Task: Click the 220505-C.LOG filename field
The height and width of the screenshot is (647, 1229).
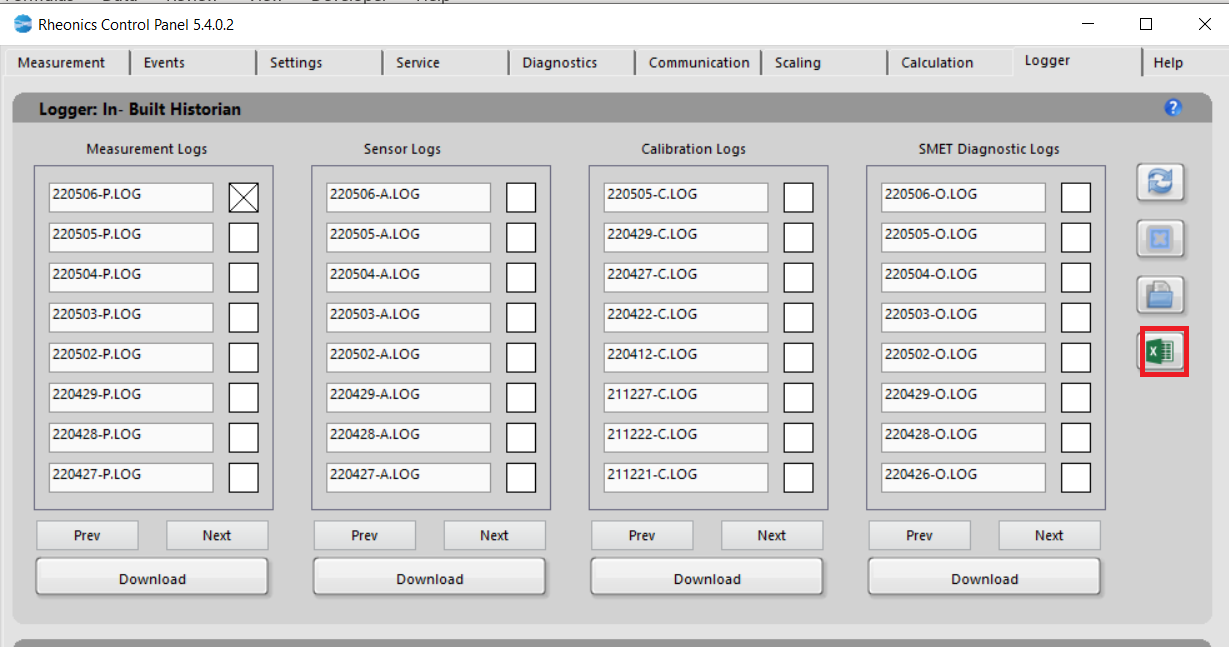Action: tap(686, 197)
